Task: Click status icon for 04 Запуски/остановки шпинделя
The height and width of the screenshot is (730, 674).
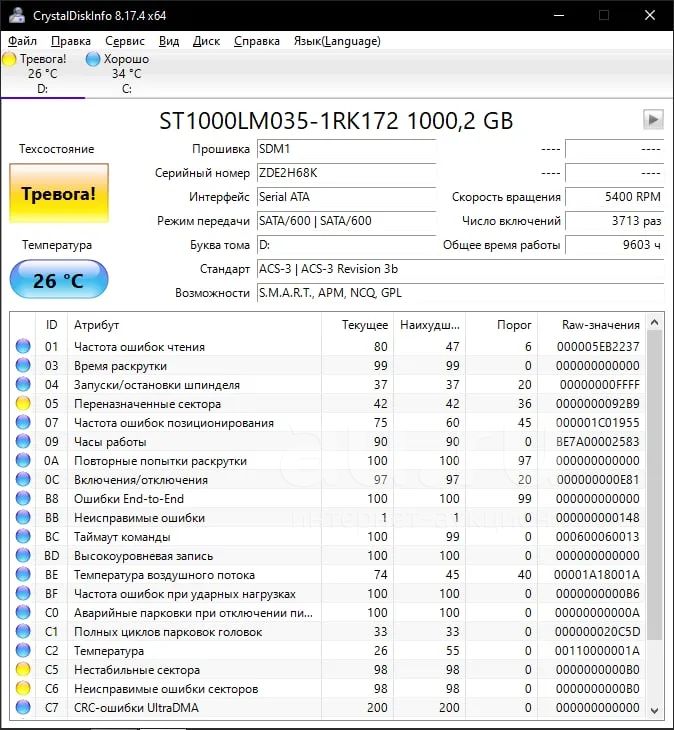Action: coord(23,384)
